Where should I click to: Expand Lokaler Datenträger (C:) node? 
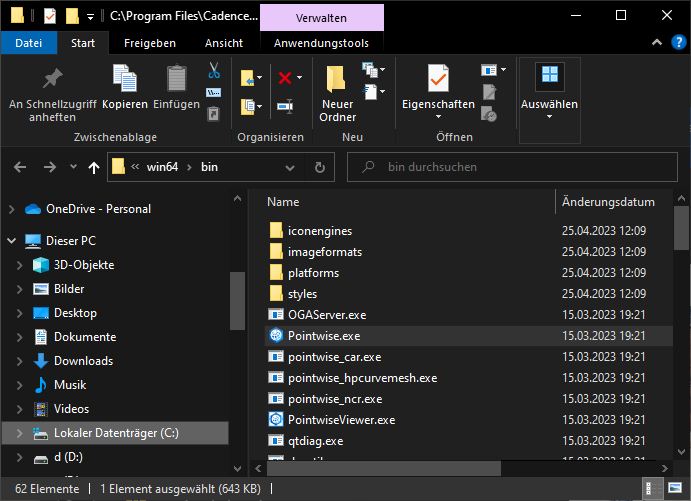(x=19, y=433)
